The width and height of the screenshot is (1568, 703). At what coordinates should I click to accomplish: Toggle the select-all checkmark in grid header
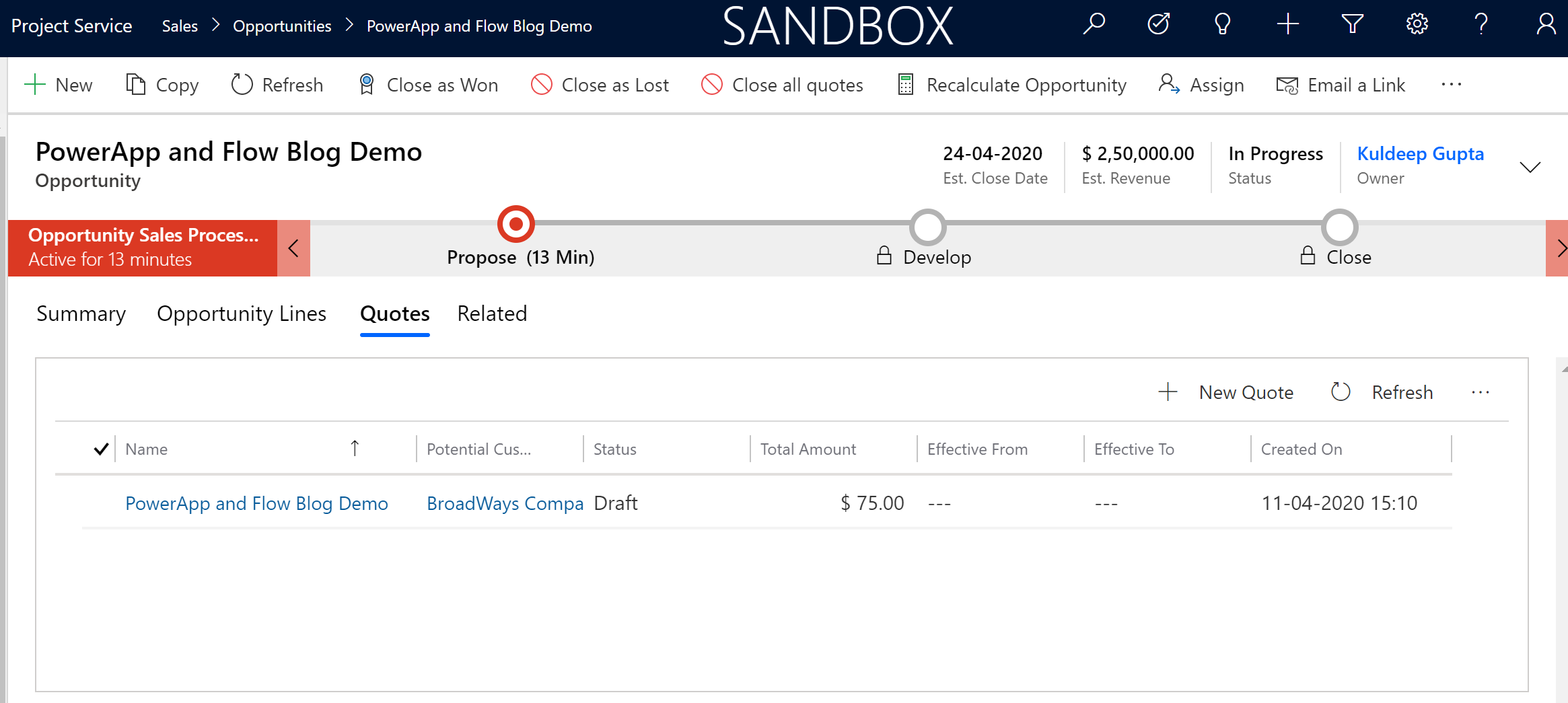coord(101,449)
